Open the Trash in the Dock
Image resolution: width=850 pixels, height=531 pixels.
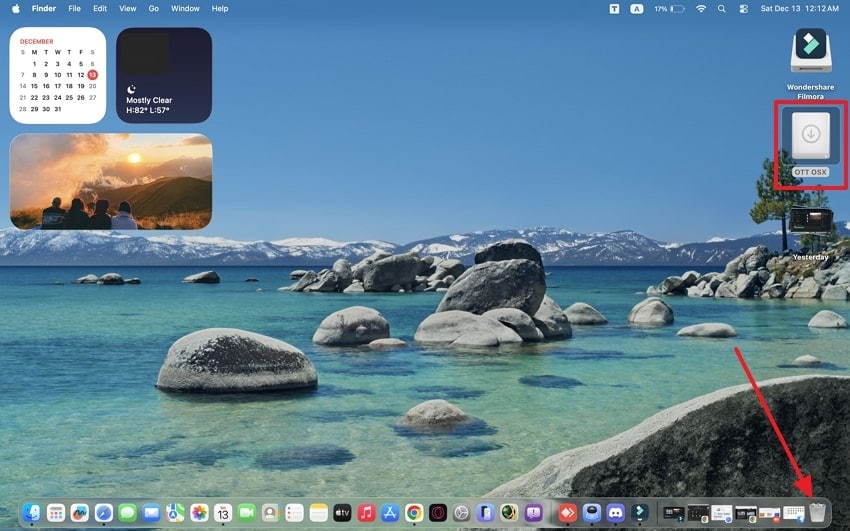(x=817, y=513)
